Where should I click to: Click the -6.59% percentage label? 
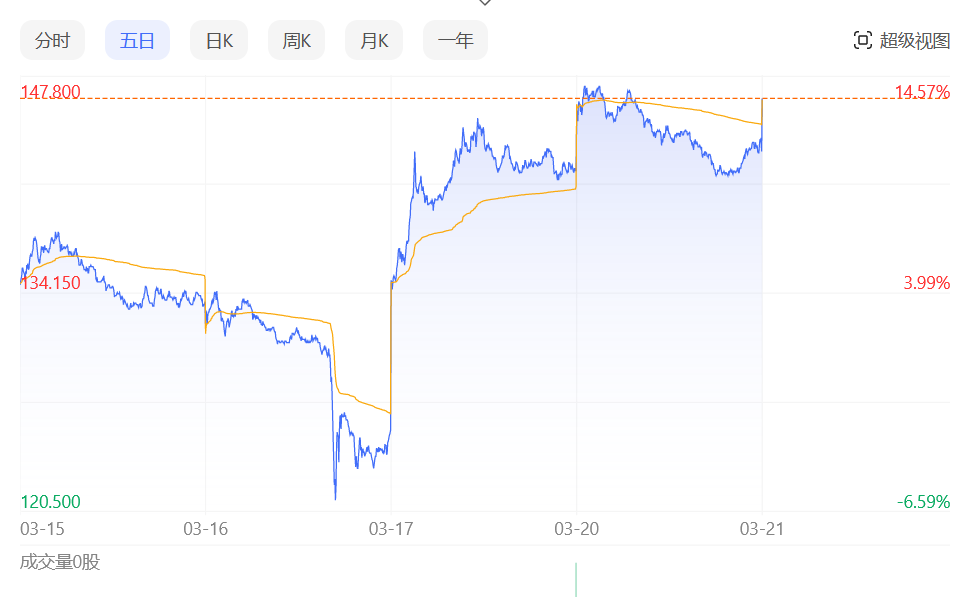923,502
